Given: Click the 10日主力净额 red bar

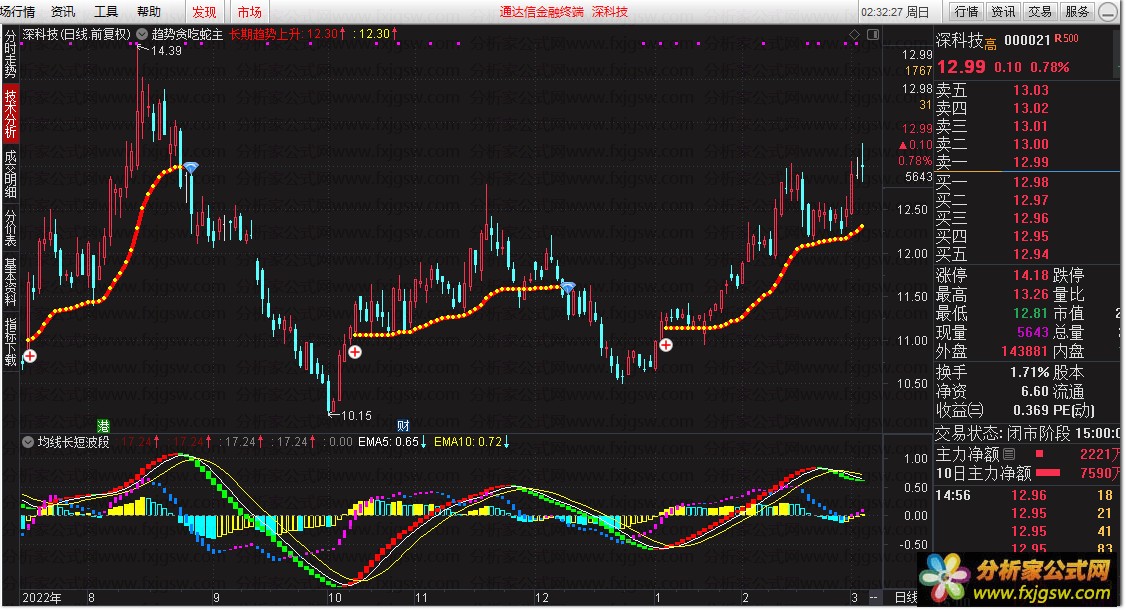Looking at the screenshot, I should tap(1048, 473).
